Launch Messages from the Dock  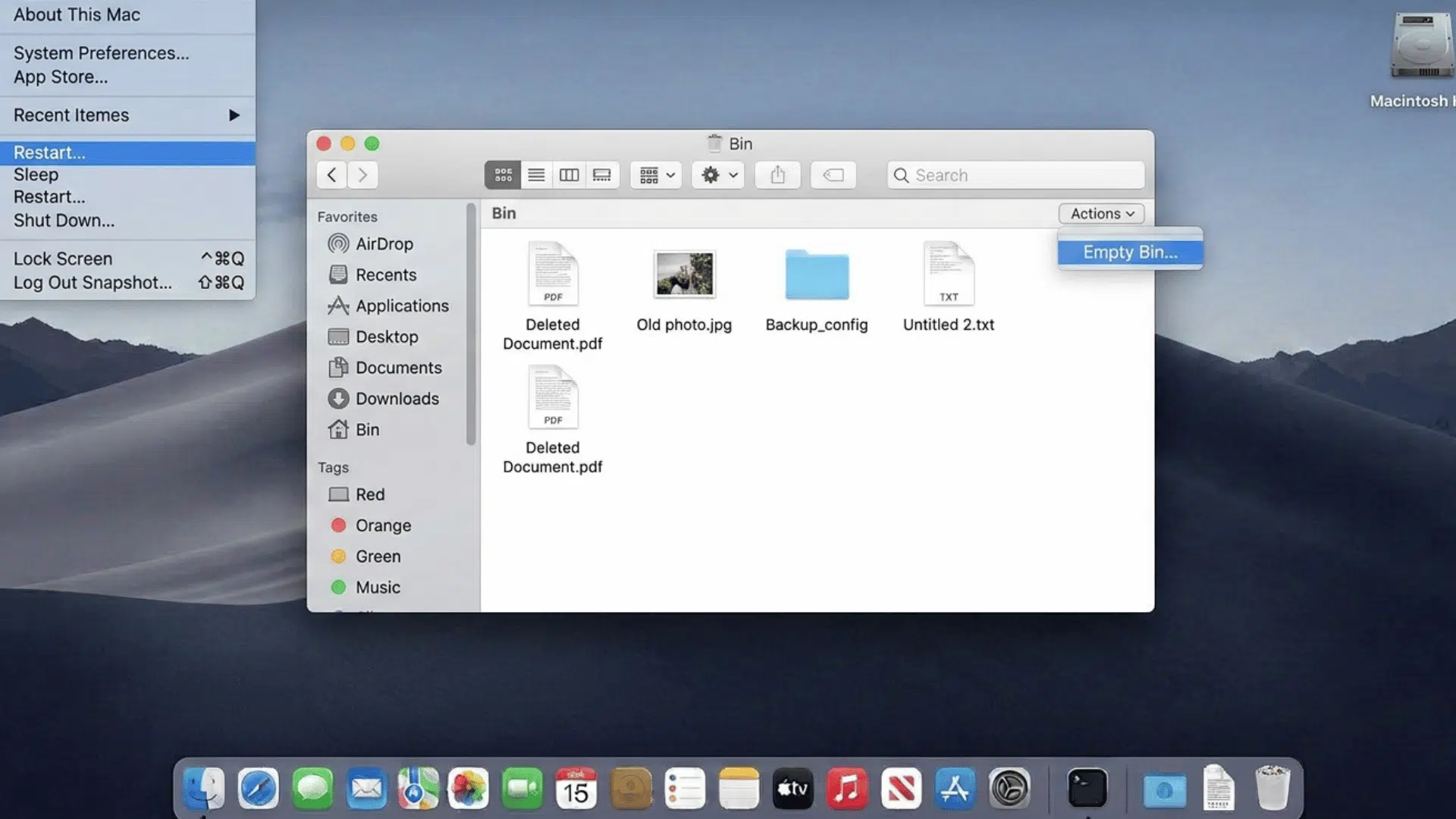312,789
